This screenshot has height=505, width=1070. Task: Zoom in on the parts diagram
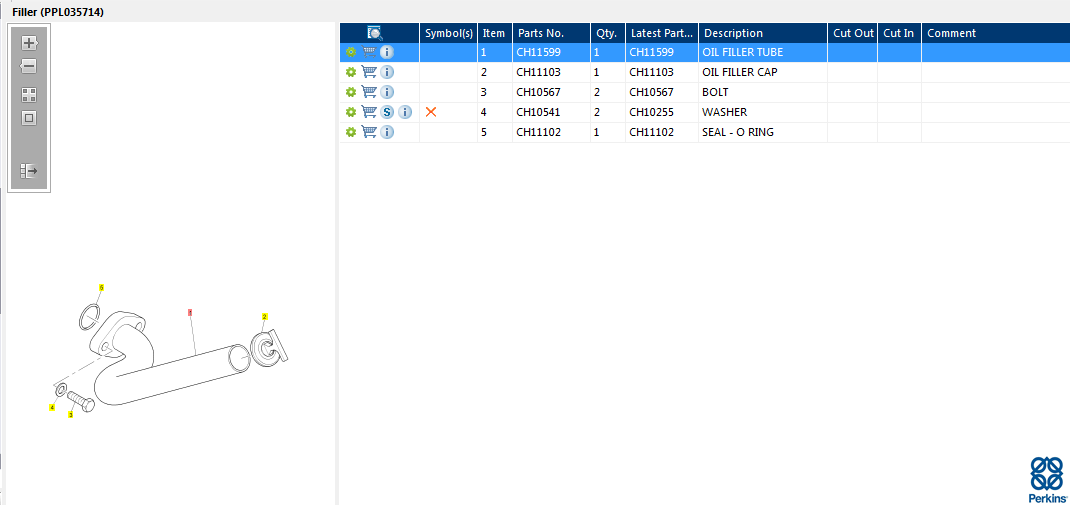click(x=29, y=44)
